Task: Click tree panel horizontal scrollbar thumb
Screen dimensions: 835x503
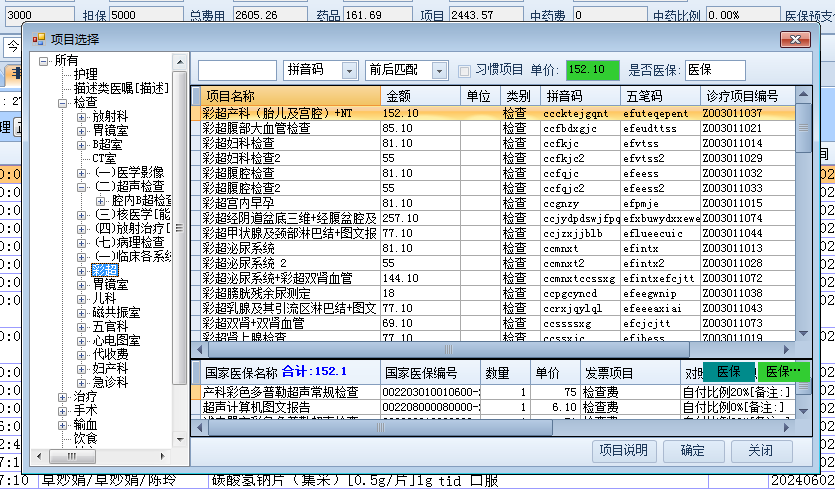Action: click(72, 456)
